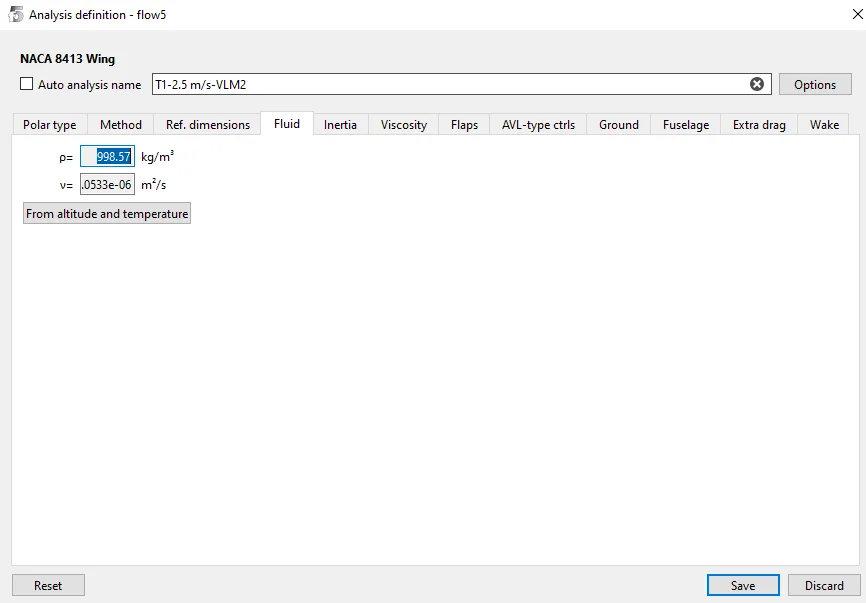Save the analysis definition
866x603 pixels.
[x=743, y=585]
